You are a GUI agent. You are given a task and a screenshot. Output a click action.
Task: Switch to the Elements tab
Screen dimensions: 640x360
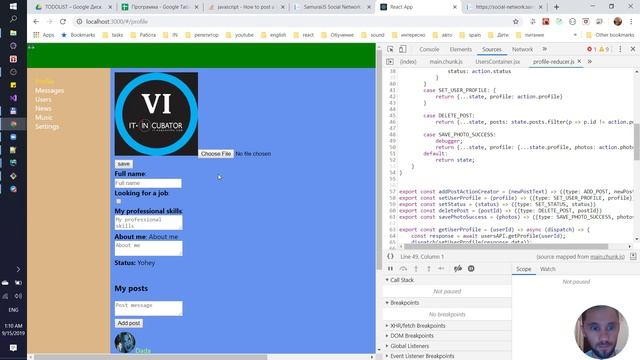point(460,49)
